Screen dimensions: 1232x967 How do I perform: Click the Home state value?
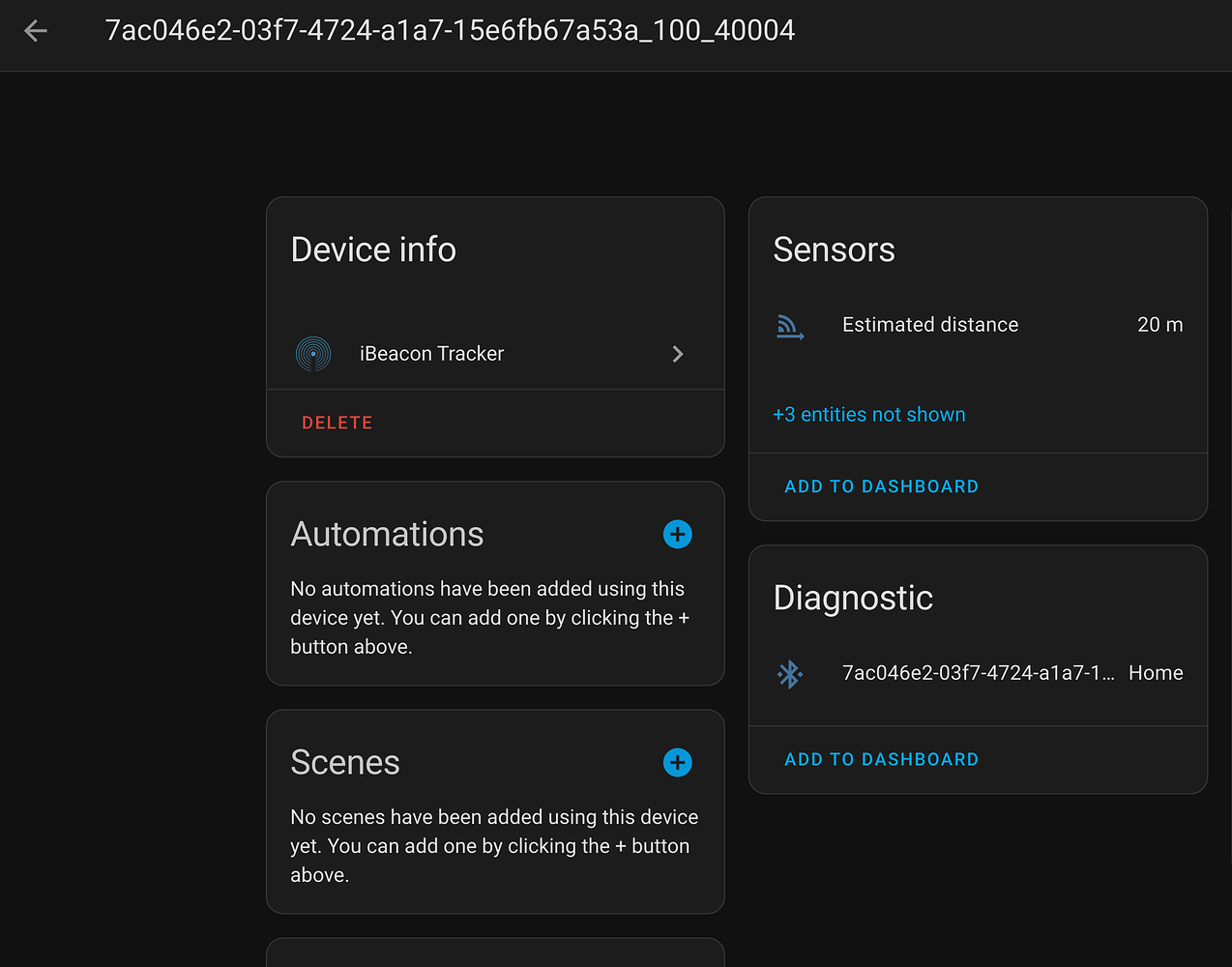tap(1156, 673)
